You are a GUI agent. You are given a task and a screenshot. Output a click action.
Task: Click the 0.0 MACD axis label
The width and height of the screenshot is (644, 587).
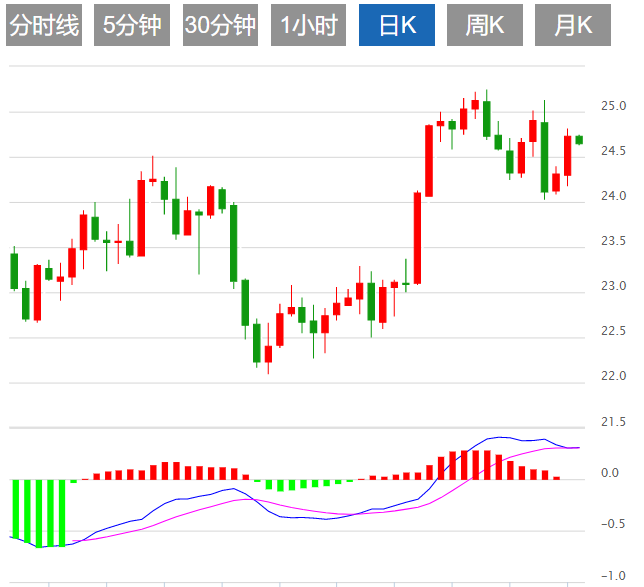(610, 473)
